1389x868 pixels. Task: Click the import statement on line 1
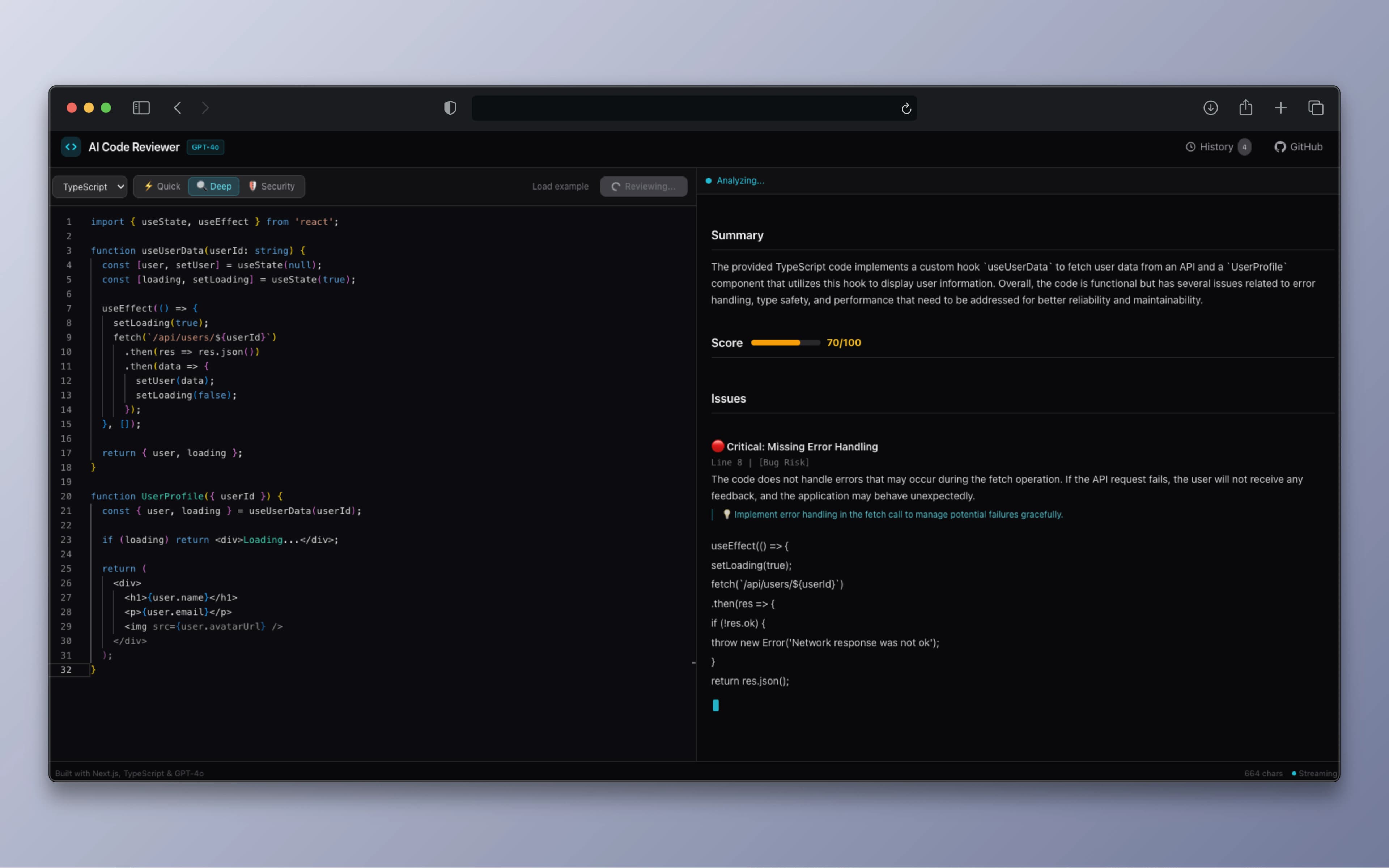pos(214,222)
